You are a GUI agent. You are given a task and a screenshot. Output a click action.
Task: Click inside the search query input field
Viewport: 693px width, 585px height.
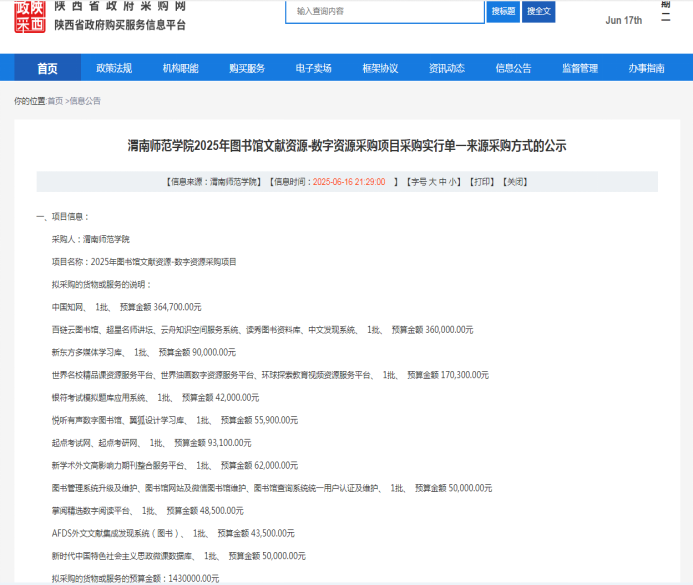pos(385,11)
